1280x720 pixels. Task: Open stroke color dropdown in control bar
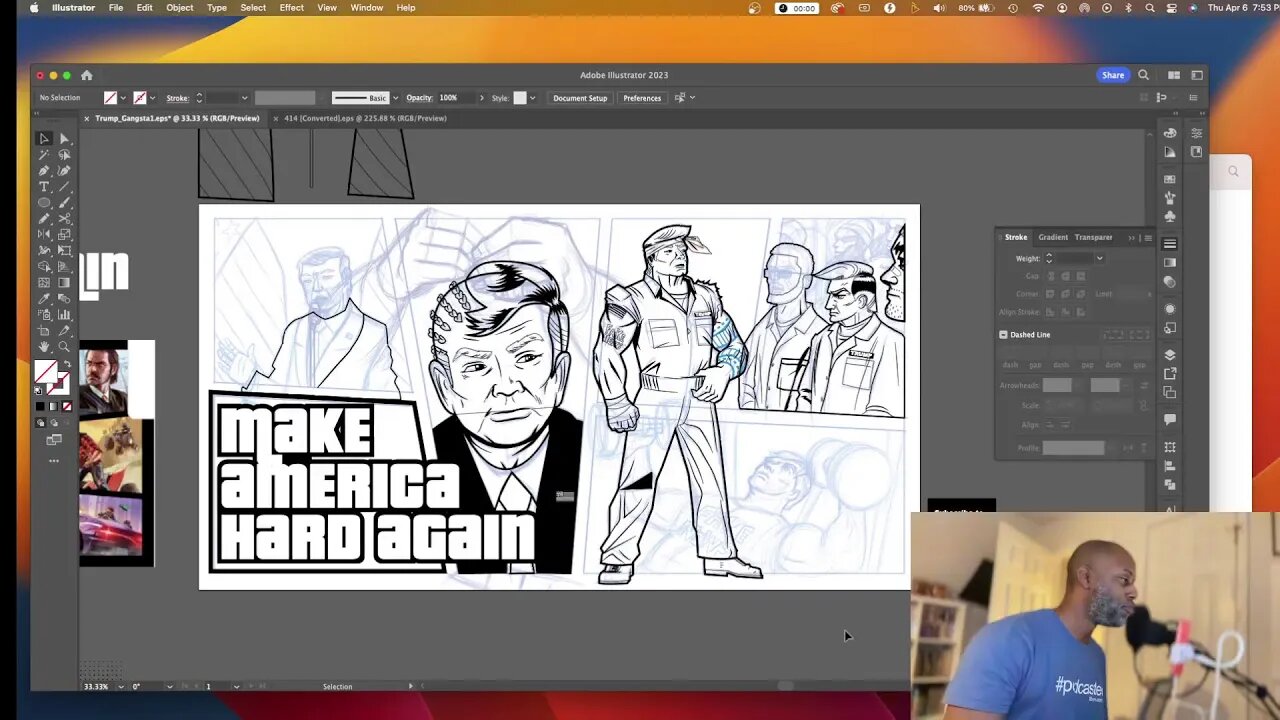152,98
